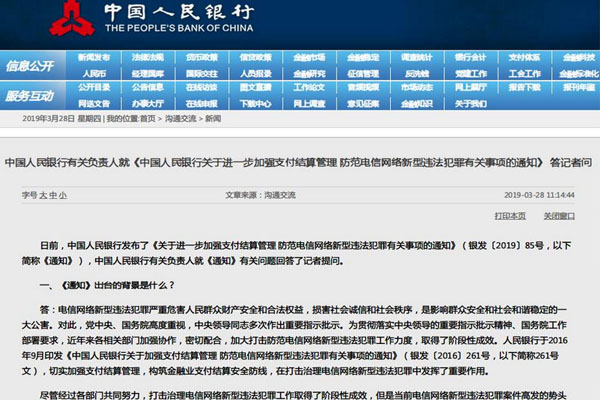
Task: Open the 党建工作 navigation item
Action: coord(471,73)
